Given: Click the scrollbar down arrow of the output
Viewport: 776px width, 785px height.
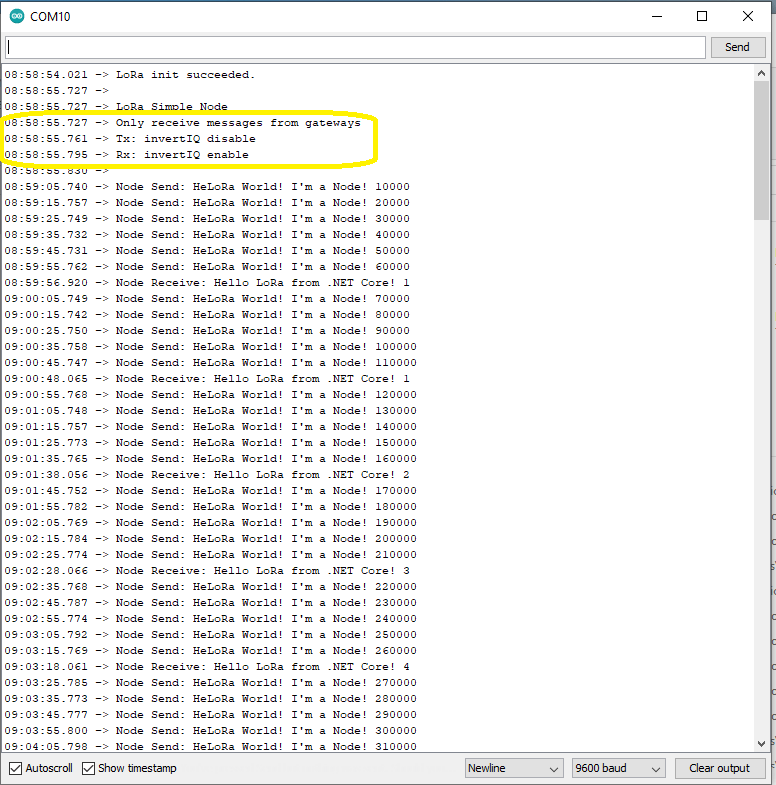Looking at the screenshot, I should pyautogui.click(x=762, y=743).
